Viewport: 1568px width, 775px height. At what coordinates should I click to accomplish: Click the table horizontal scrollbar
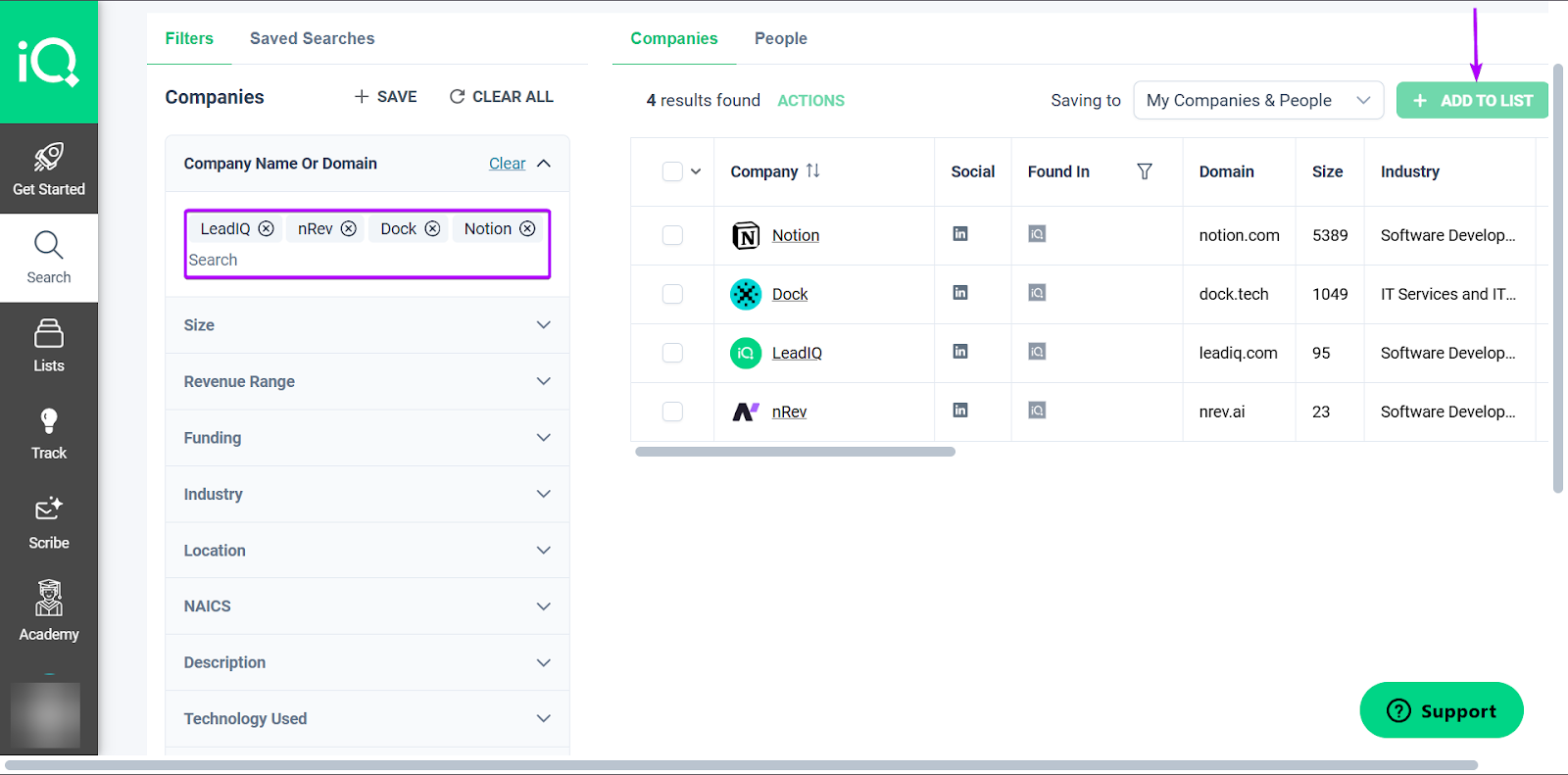(x=795, y=452)
